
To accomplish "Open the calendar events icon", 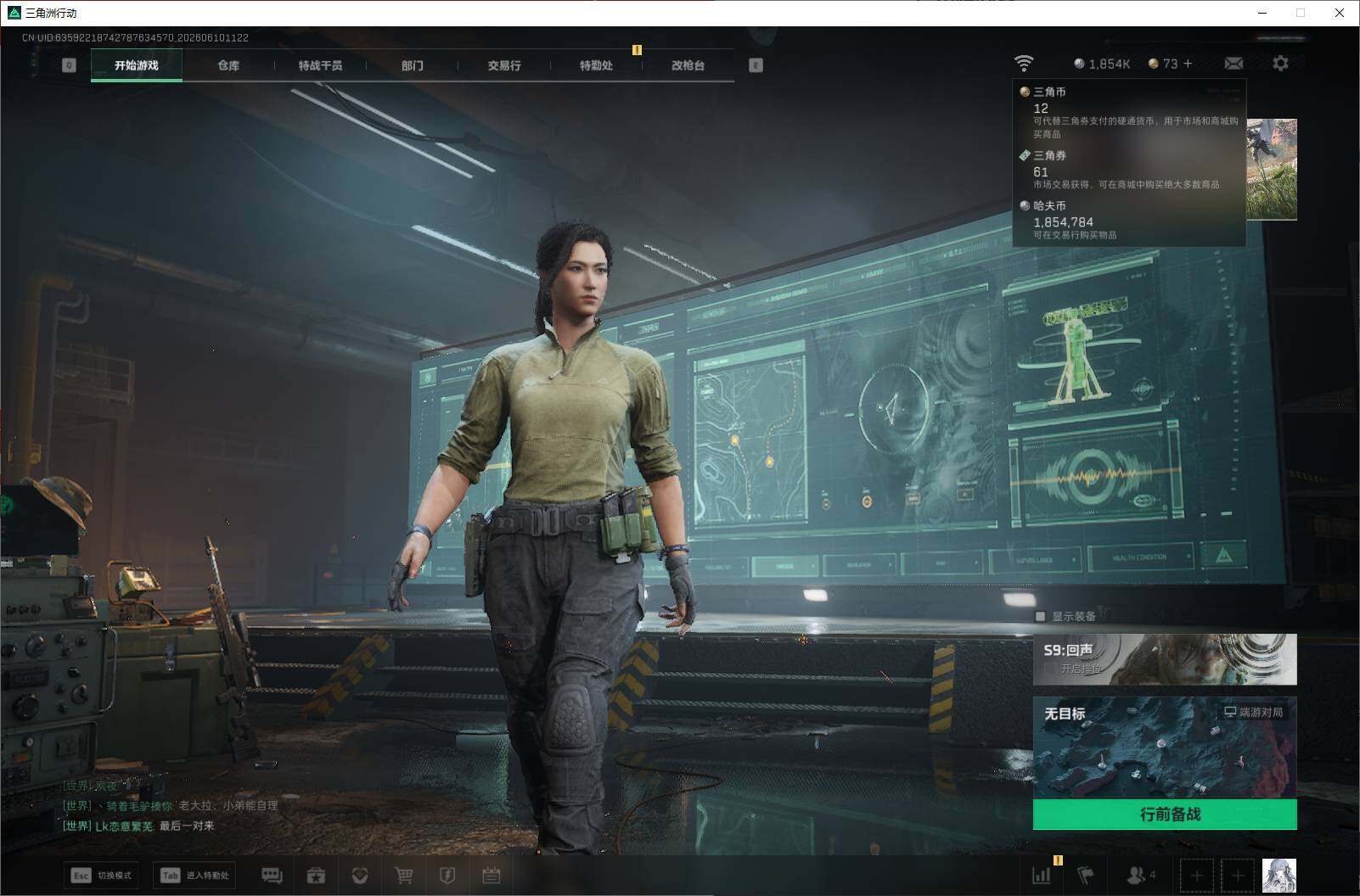I will pos(492,876).
